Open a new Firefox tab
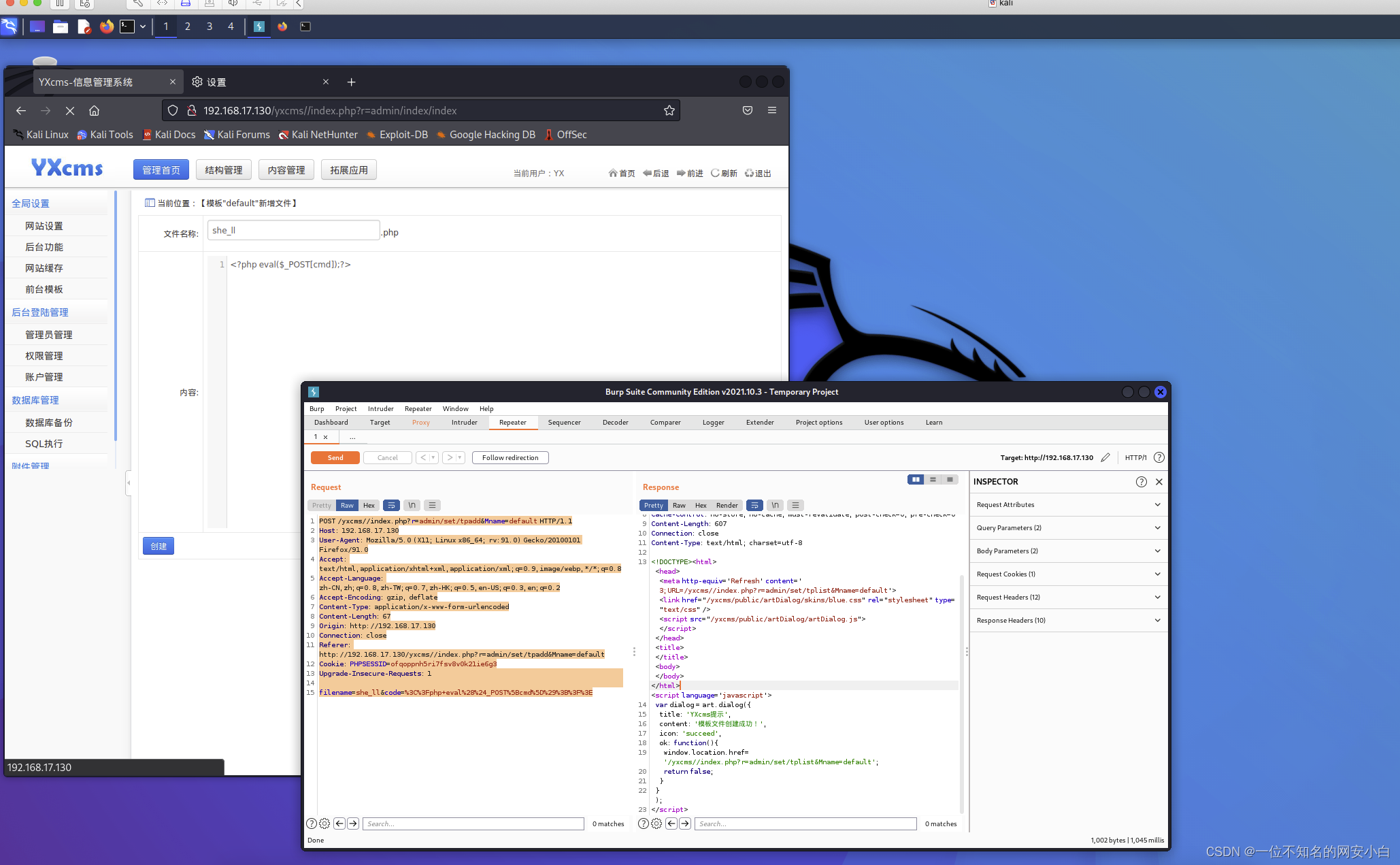1400x865 pixels. (352, 82)
